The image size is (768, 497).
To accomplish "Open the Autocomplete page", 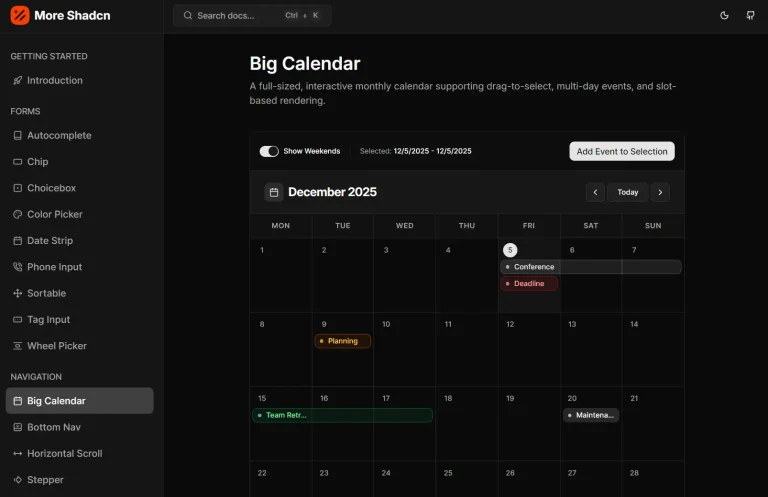I will click(80, 136).
